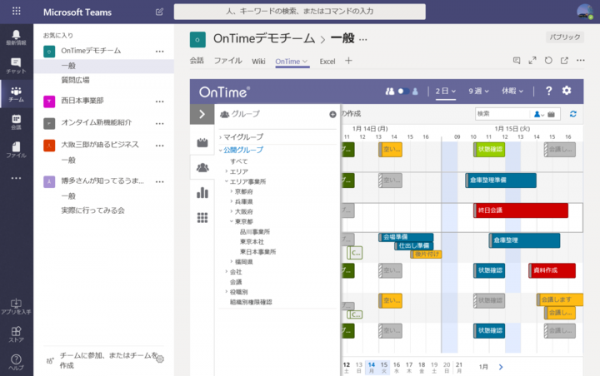600x376 pixels.
Task: Collapse the side panel with the arrow
Action: [202, 114]
